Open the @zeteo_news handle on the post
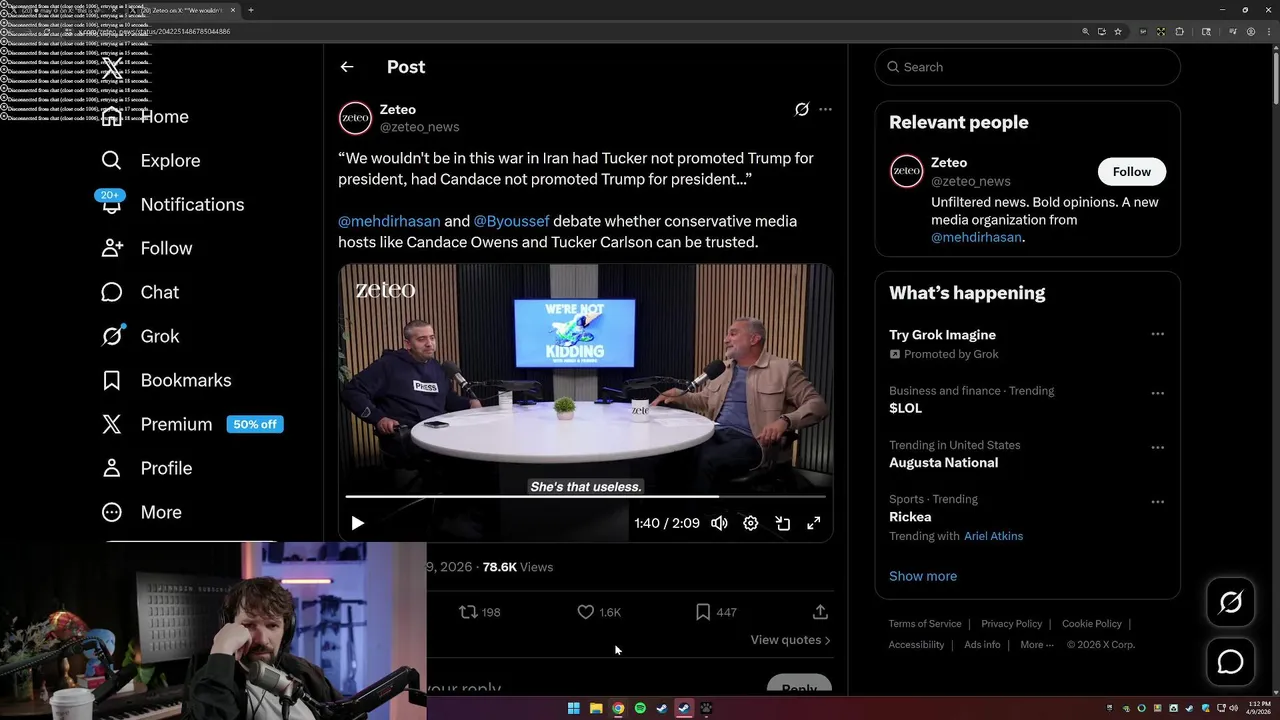The image size is (1280, 720). coord(419,127)
